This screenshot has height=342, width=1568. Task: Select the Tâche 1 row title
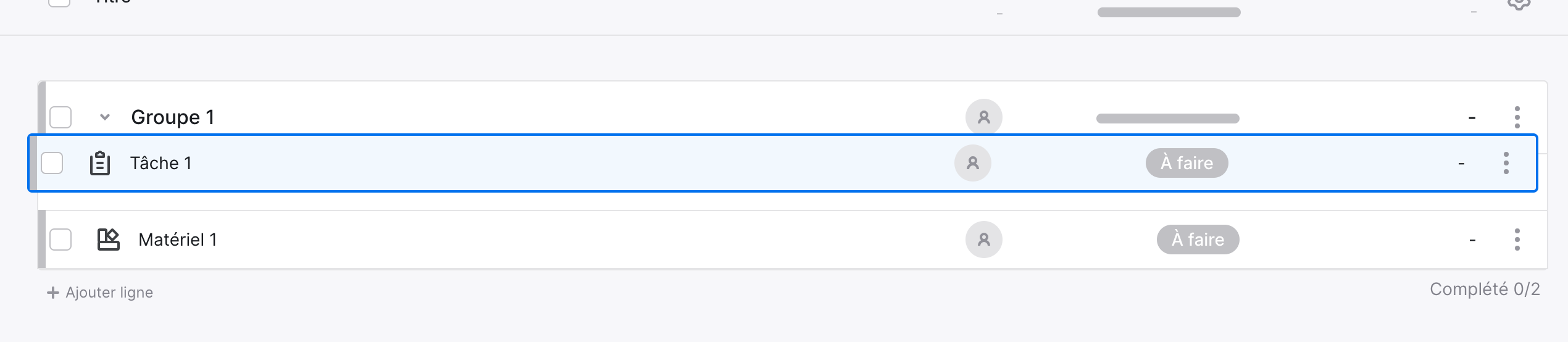pos(161,163)
